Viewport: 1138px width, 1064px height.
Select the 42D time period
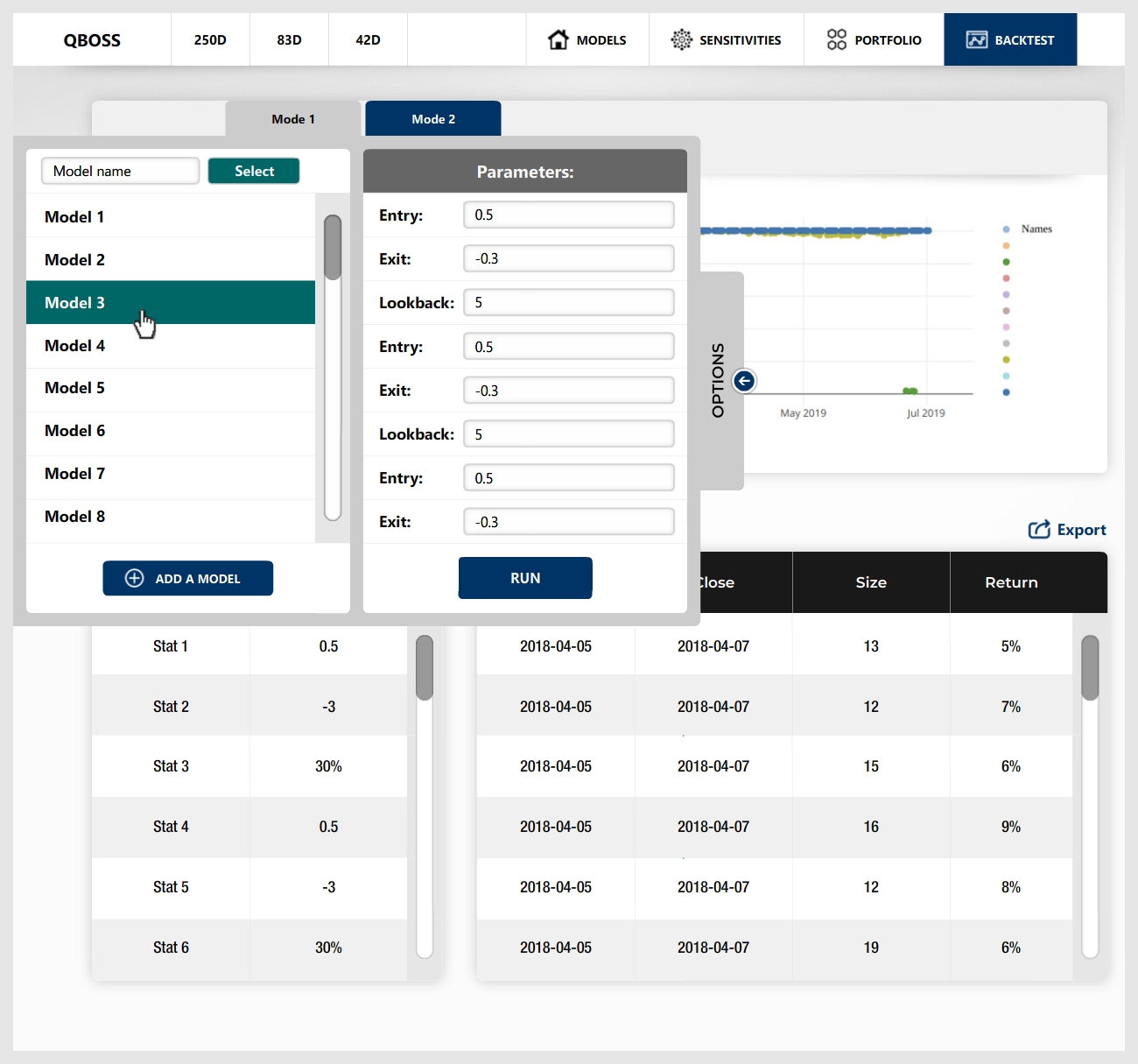tap(368, 39)
